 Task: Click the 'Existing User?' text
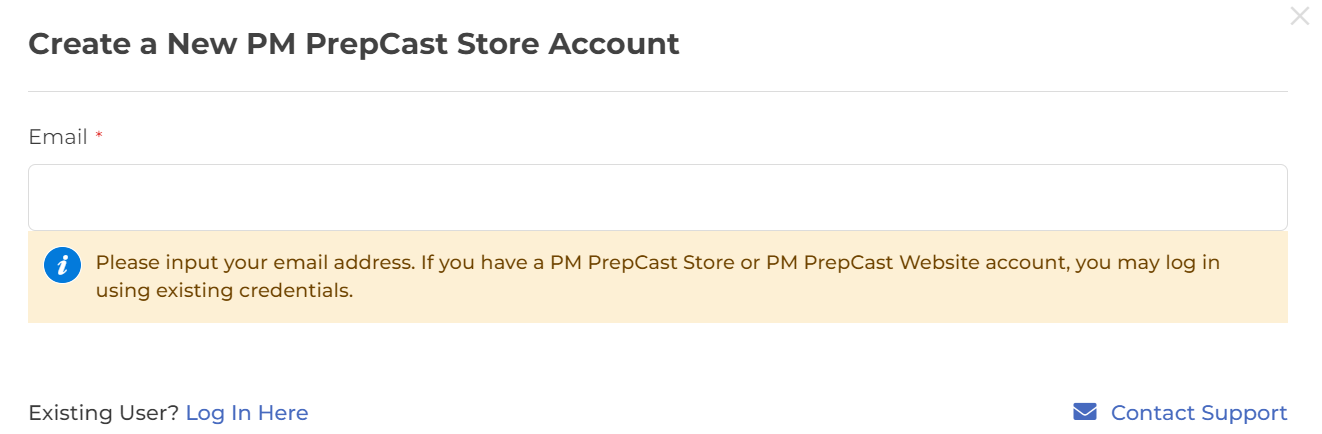pos(103,413)
